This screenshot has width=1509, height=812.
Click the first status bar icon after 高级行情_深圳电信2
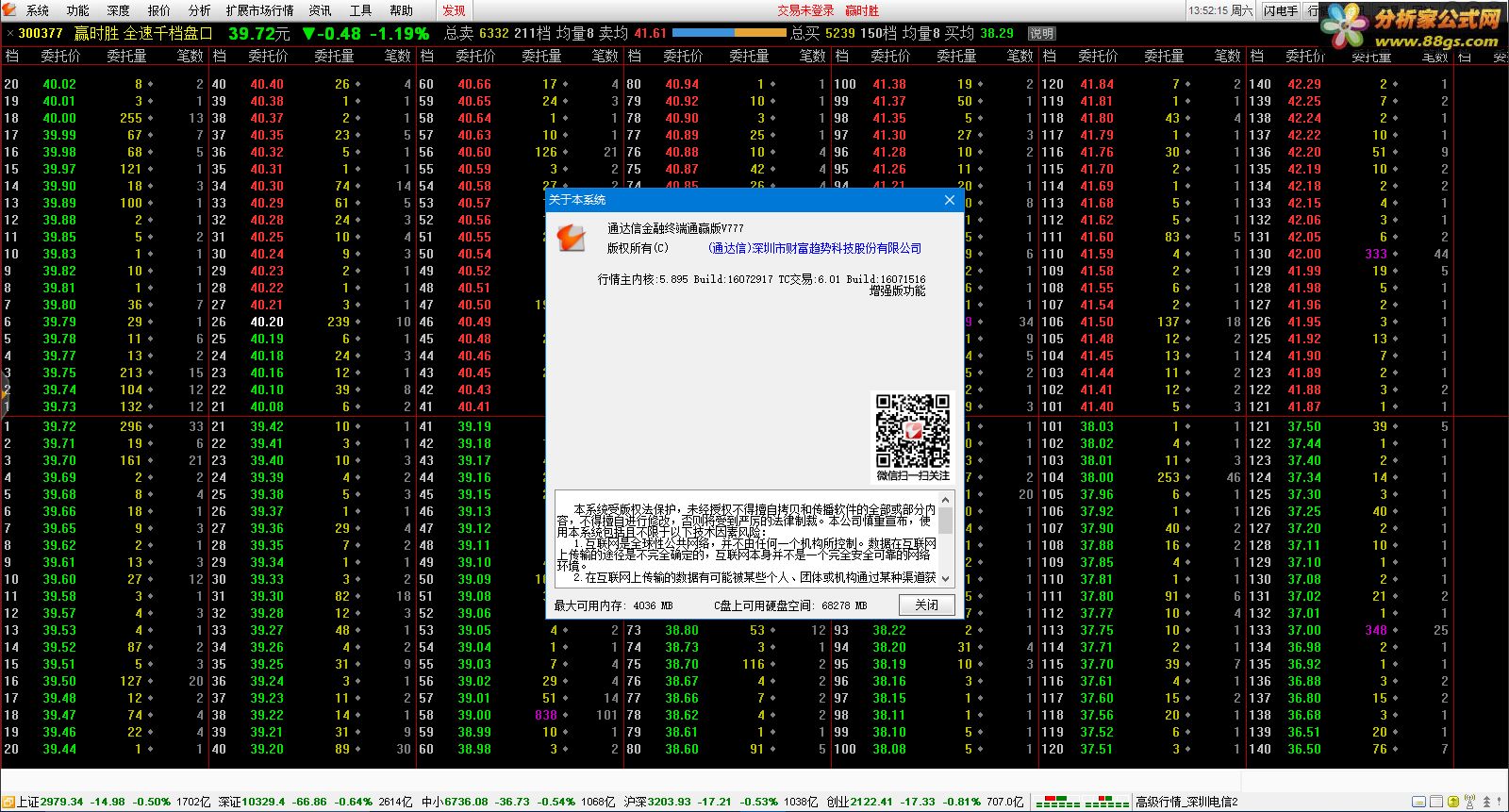[1418, 802]
